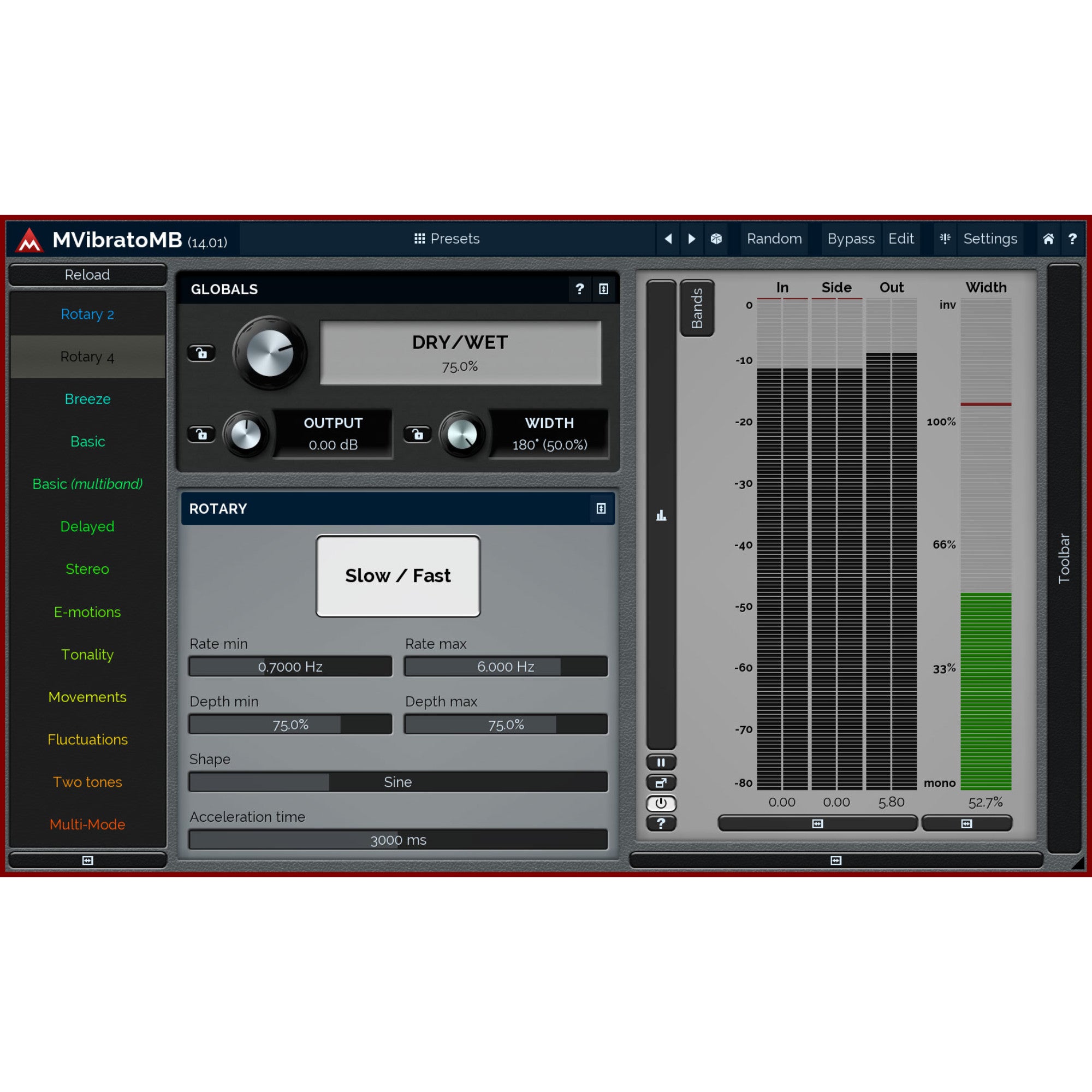Viewport: 1092px width, 1092px height.
Task: Expand the Toolbar side panel
Action: 1064,559
